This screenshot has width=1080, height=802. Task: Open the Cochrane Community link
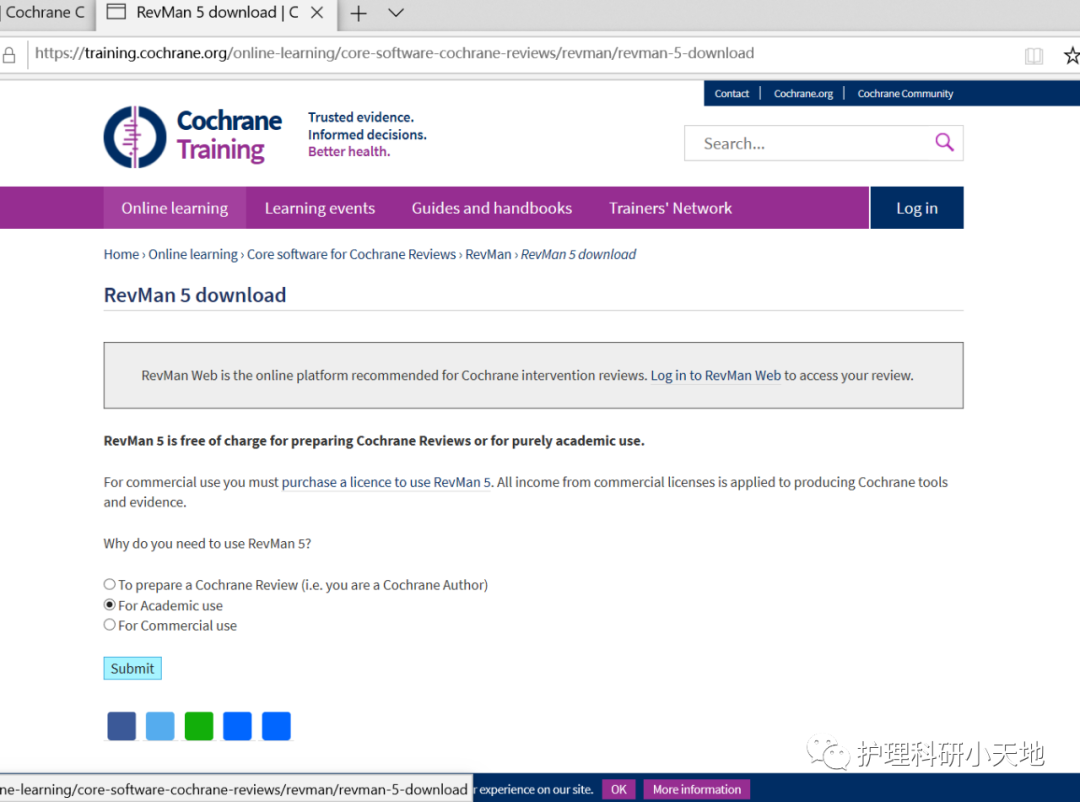pos(905,94)
